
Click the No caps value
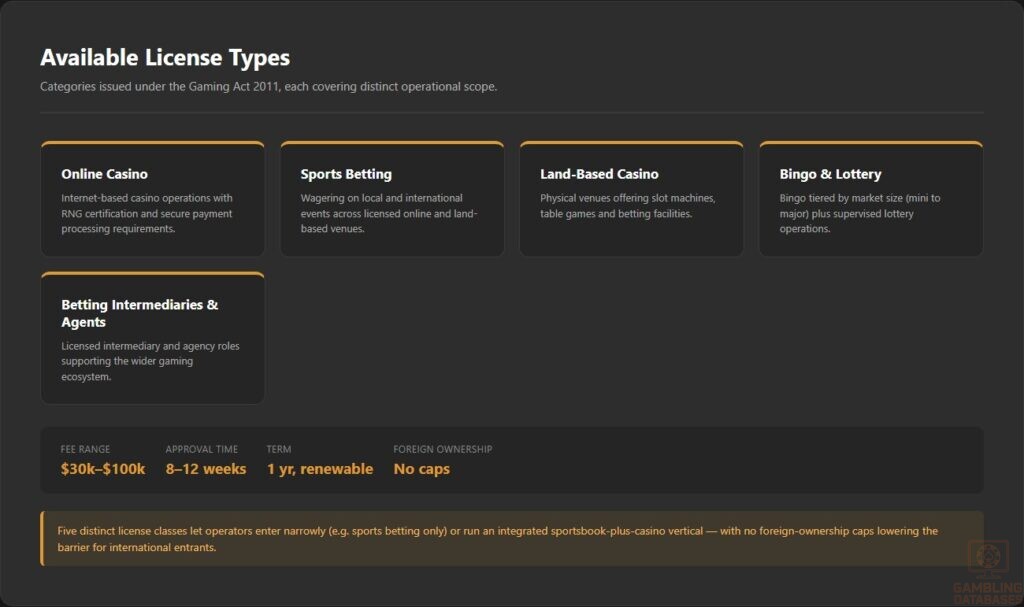(x=422, y=468)
